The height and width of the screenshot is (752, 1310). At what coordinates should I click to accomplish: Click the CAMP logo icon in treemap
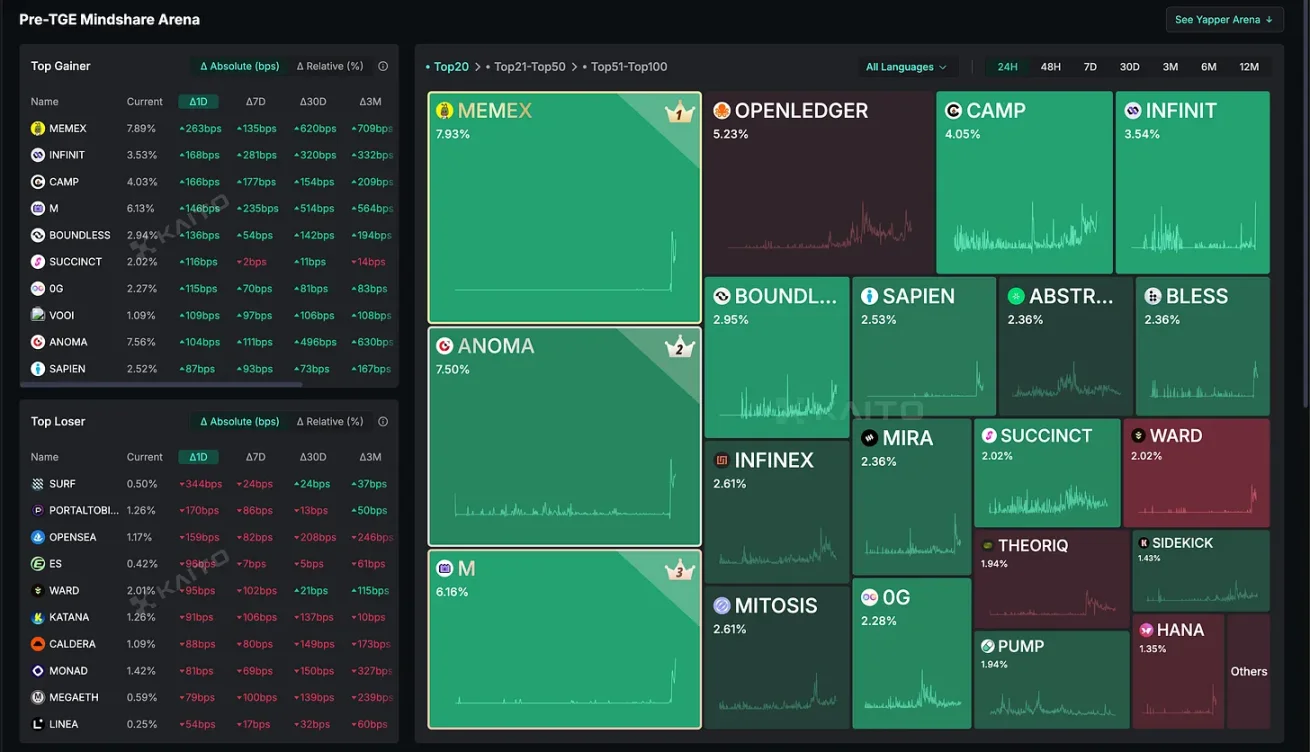pyautogui.click(x=953, y=111)
